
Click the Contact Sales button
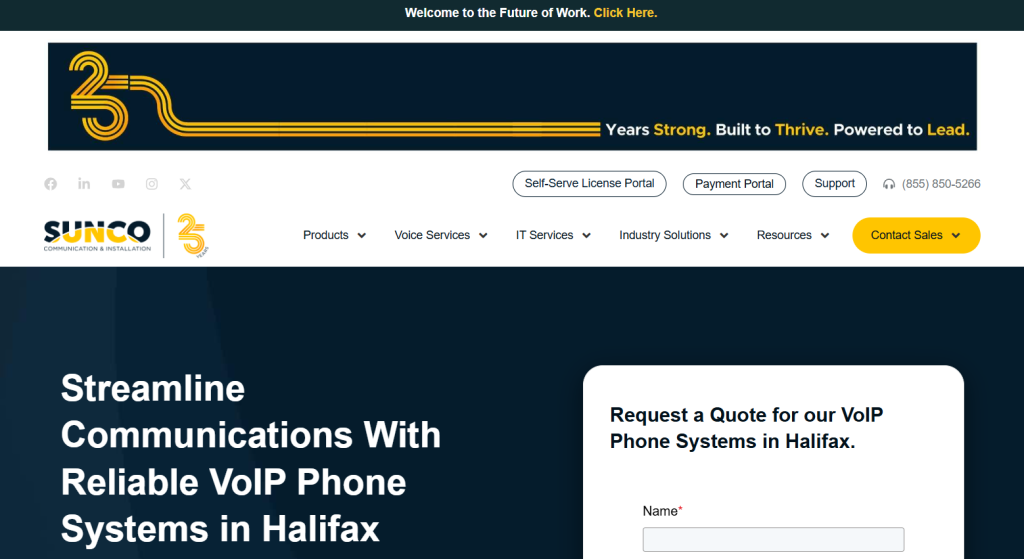click(916, 235)
